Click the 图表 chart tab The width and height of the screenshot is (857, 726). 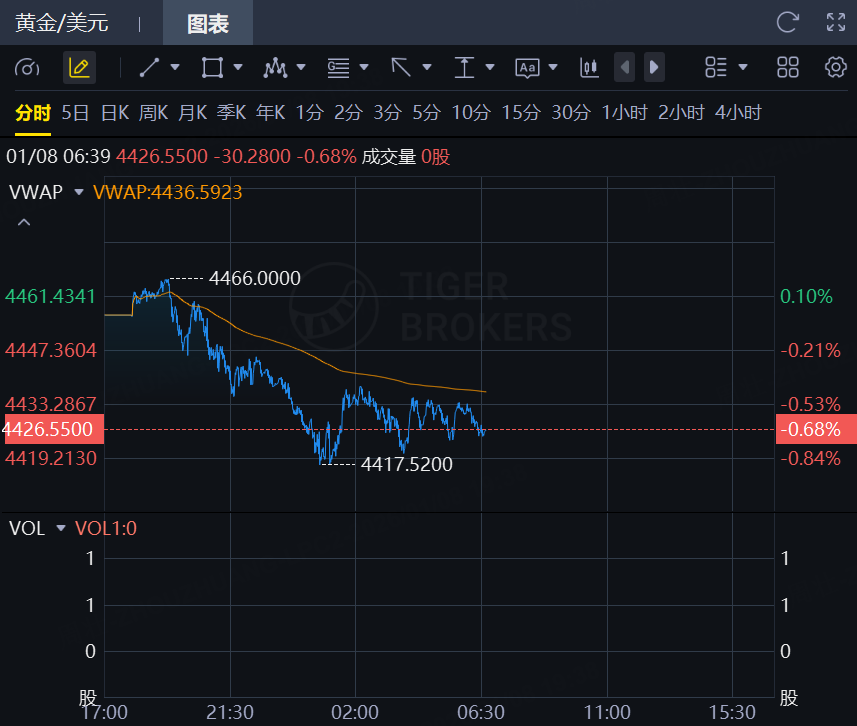[208, 23]
